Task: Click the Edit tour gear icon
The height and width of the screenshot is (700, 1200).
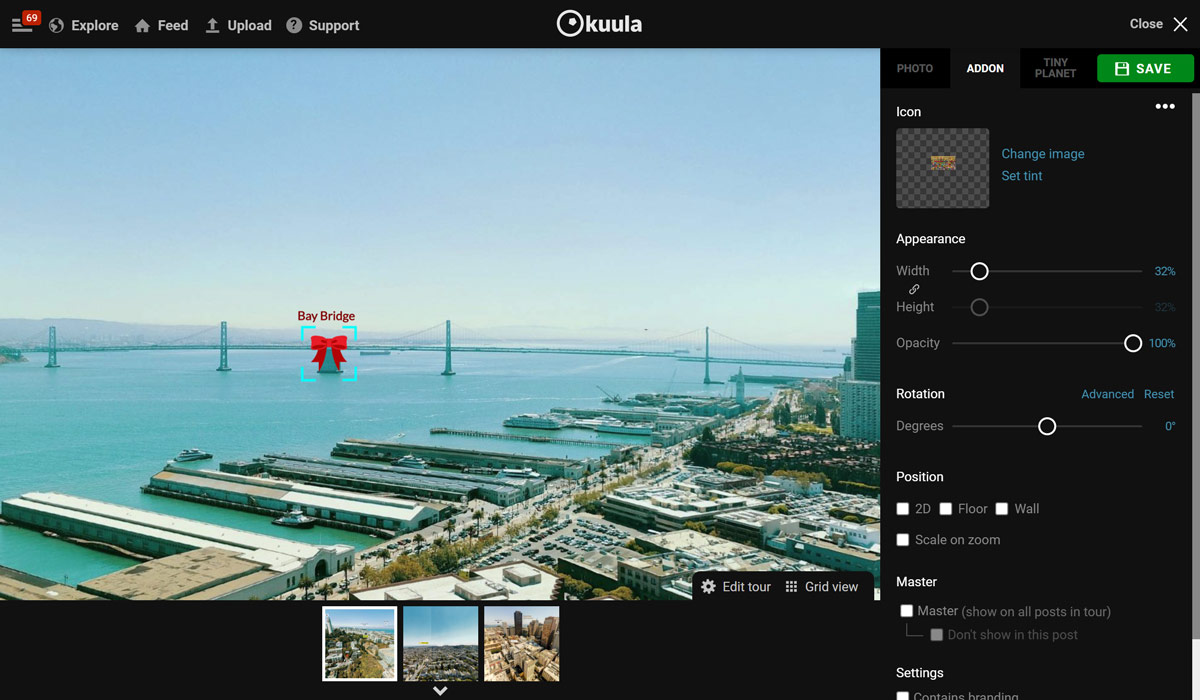Action: (708, 587)
